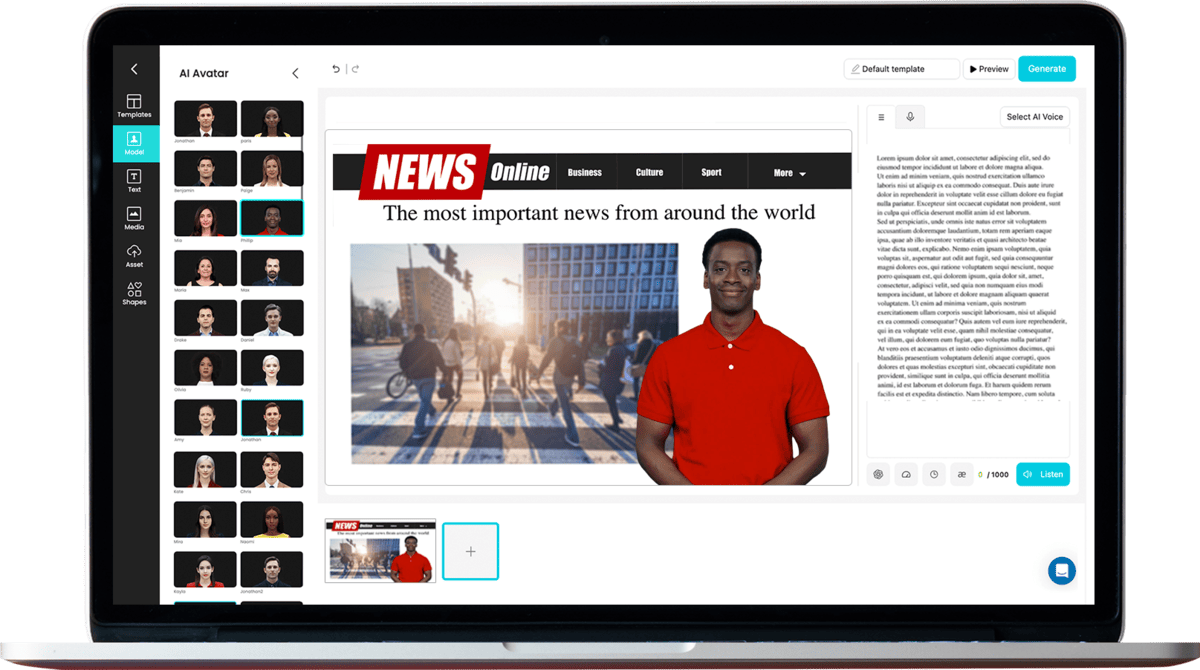
Task: Select the Philip avatar thumbnail
Action: coord(273,218)
